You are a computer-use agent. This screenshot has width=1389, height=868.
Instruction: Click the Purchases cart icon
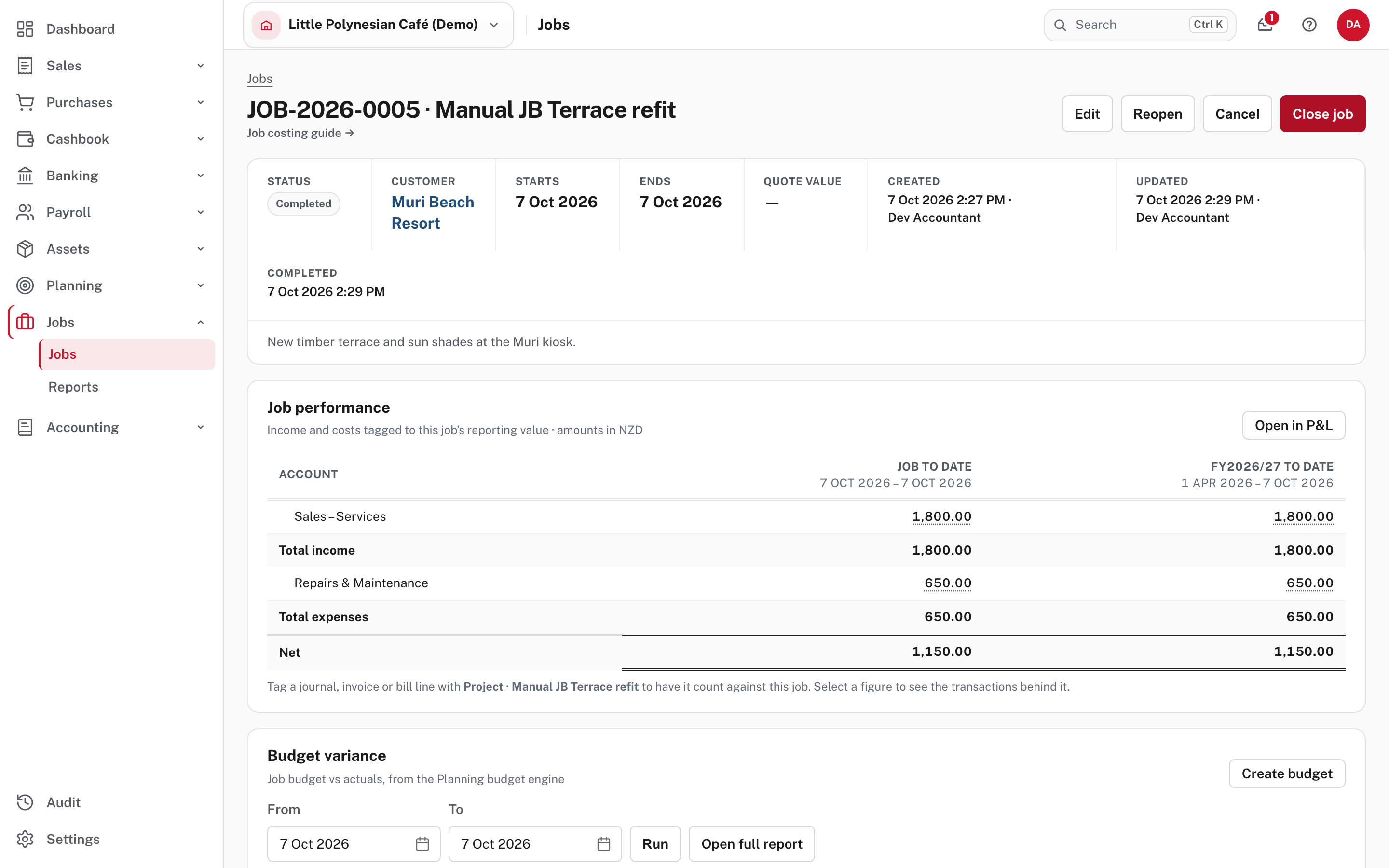click(25, 102)
